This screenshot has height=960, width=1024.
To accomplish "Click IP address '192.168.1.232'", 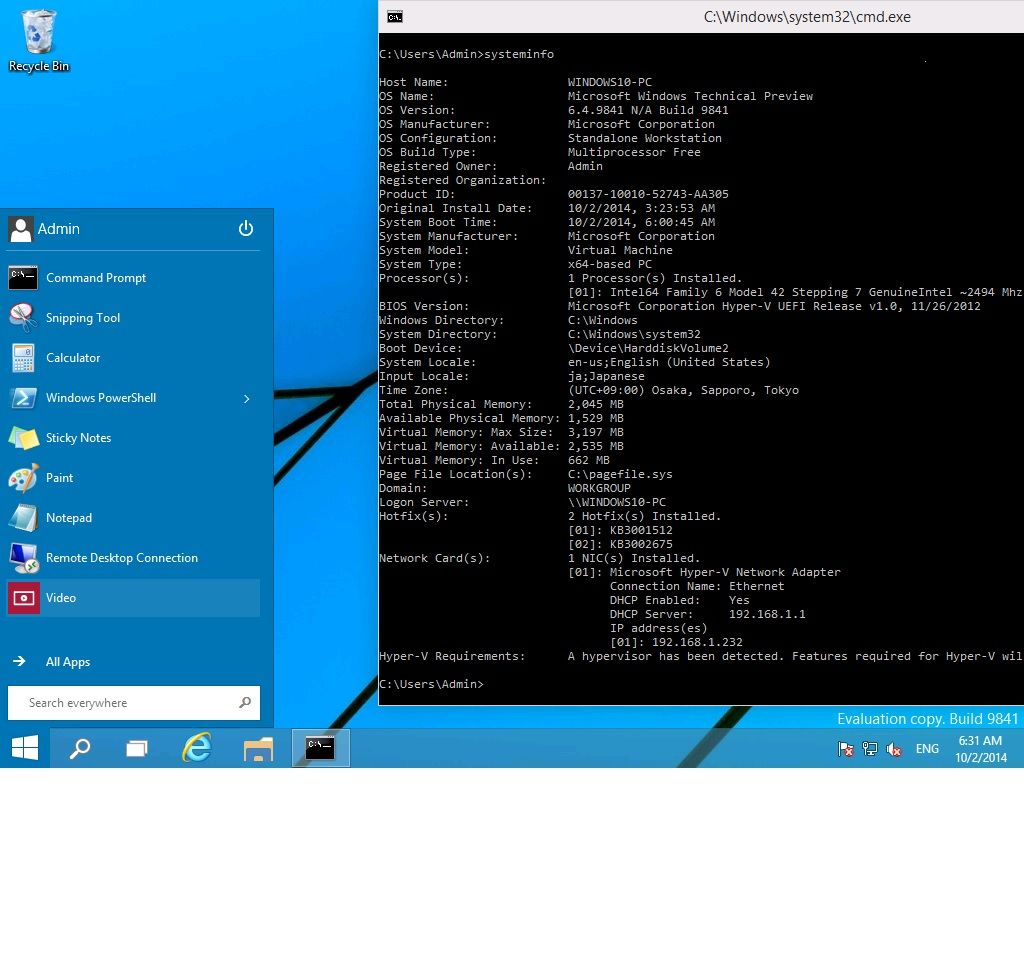I will pos(697,642).
